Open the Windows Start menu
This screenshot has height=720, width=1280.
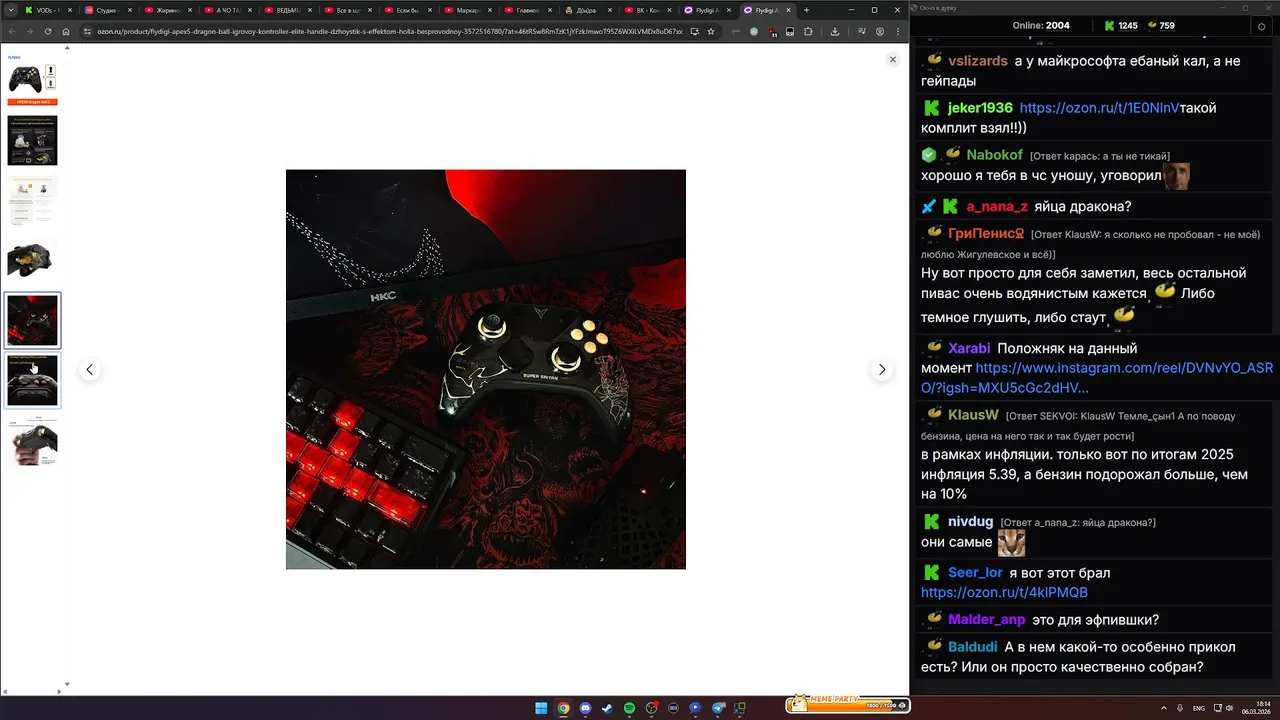pyautogui.click(x=541, y=708)
